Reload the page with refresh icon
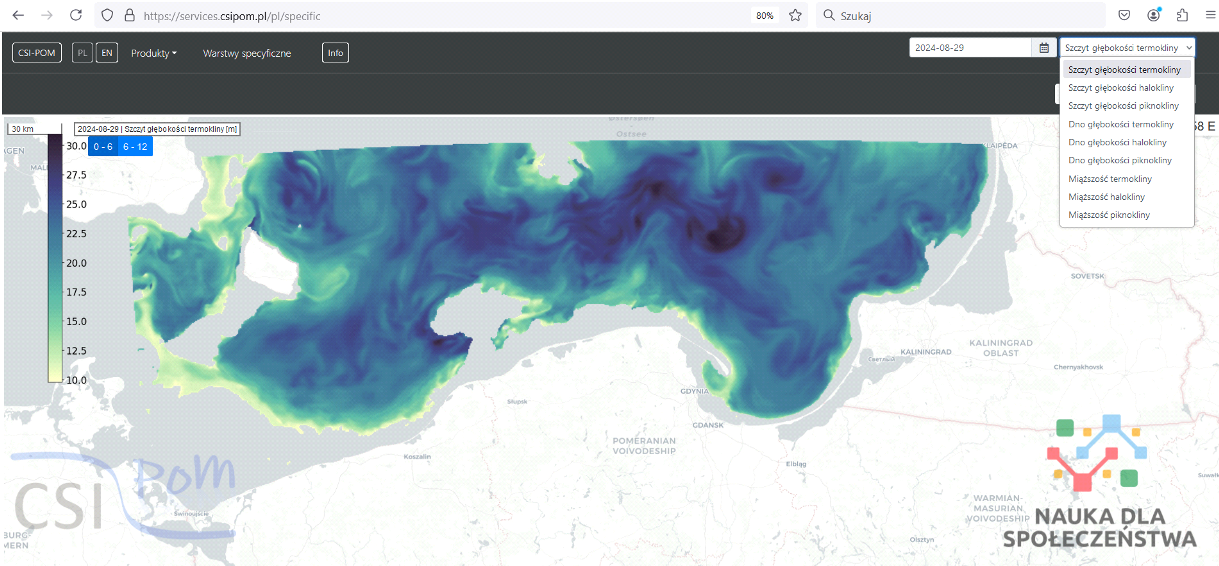 coord(76,16)
